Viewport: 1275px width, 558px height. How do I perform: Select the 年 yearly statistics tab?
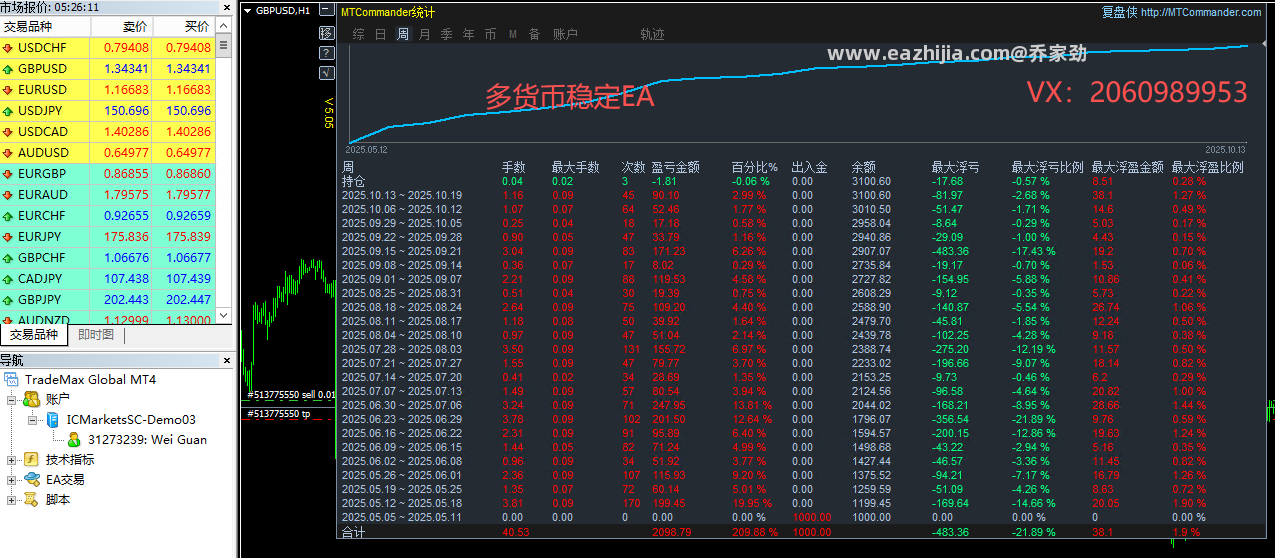point(468,34)
